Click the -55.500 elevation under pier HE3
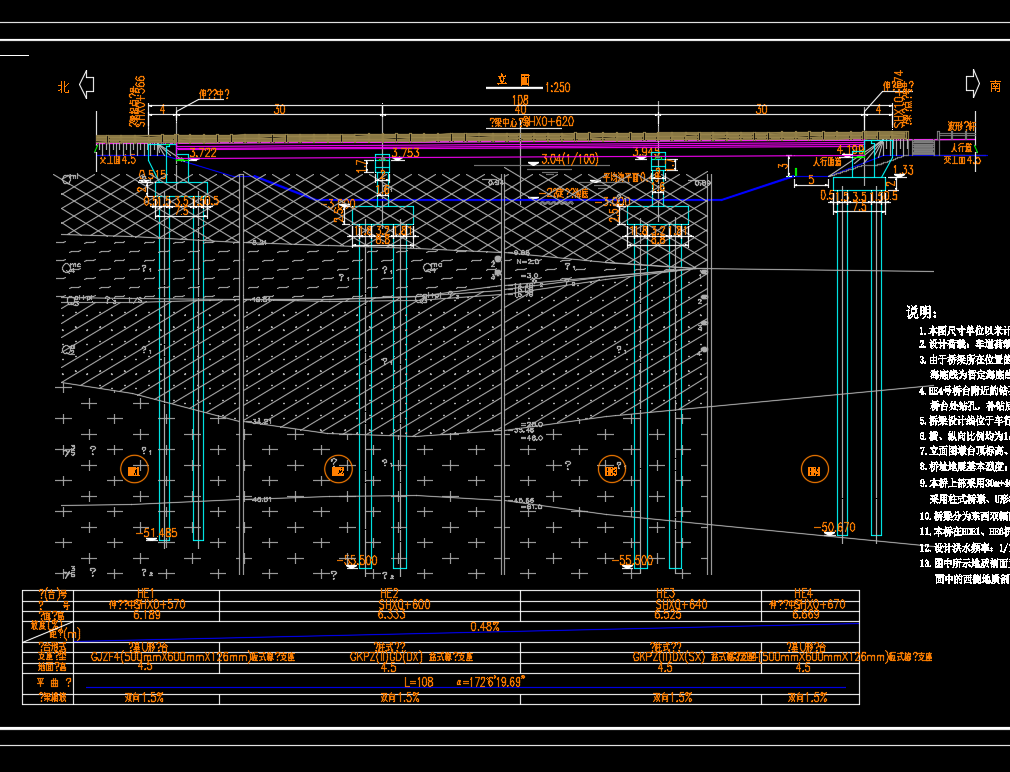 632,560
